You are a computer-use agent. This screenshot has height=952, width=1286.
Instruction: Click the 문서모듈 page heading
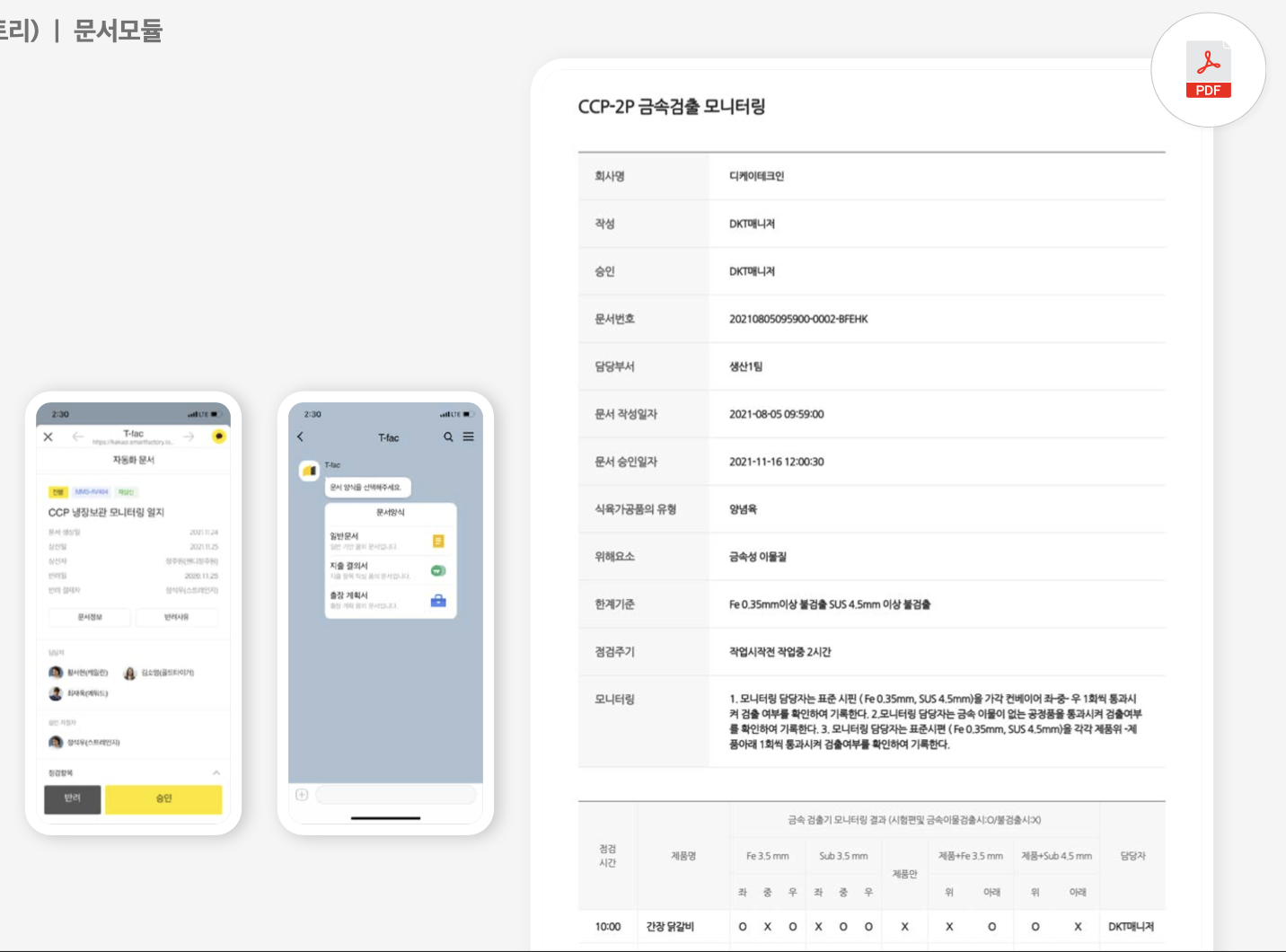point(118,31)
